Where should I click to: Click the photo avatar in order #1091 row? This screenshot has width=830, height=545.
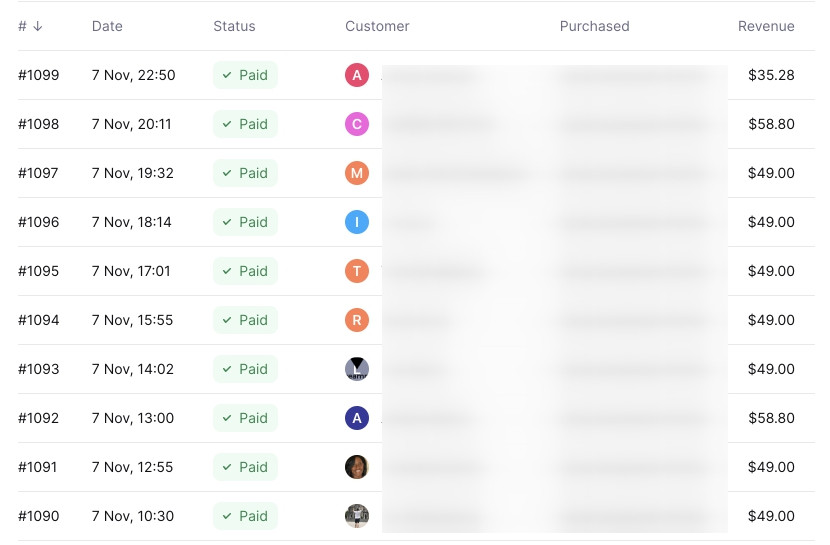357,467
